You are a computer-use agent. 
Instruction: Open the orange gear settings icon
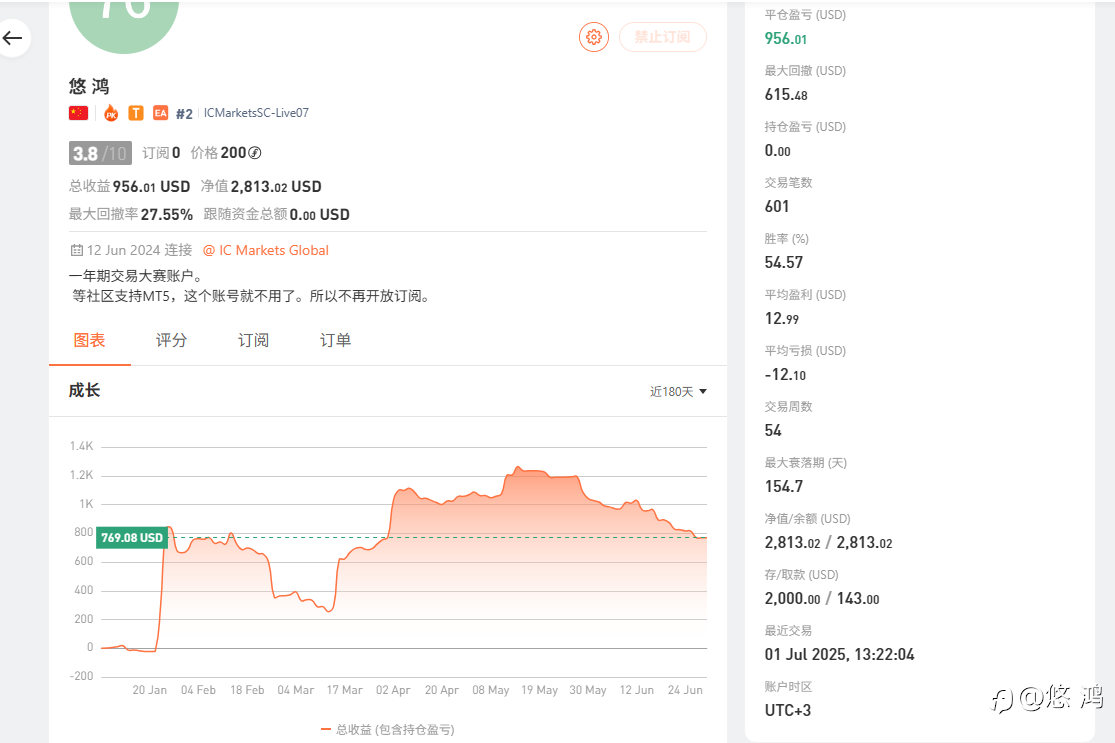pos(594,37)
